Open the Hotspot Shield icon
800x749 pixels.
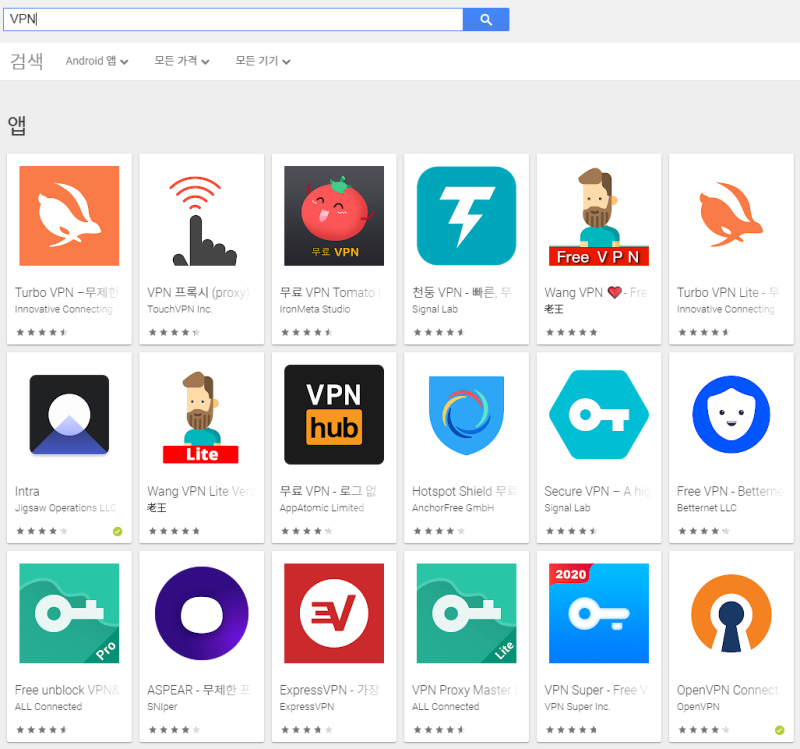466,414
